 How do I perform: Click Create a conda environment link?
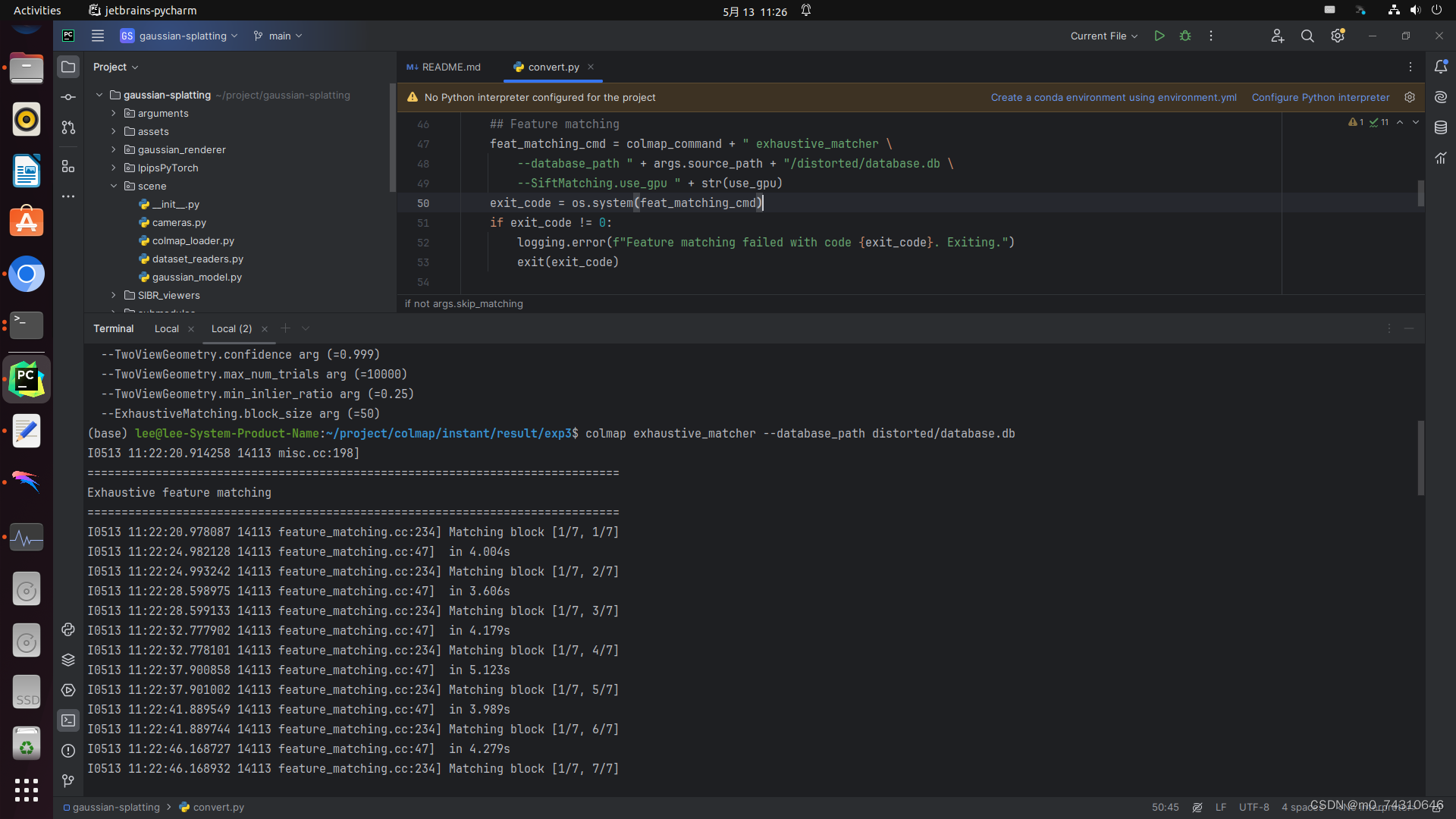click(1113, 97)
